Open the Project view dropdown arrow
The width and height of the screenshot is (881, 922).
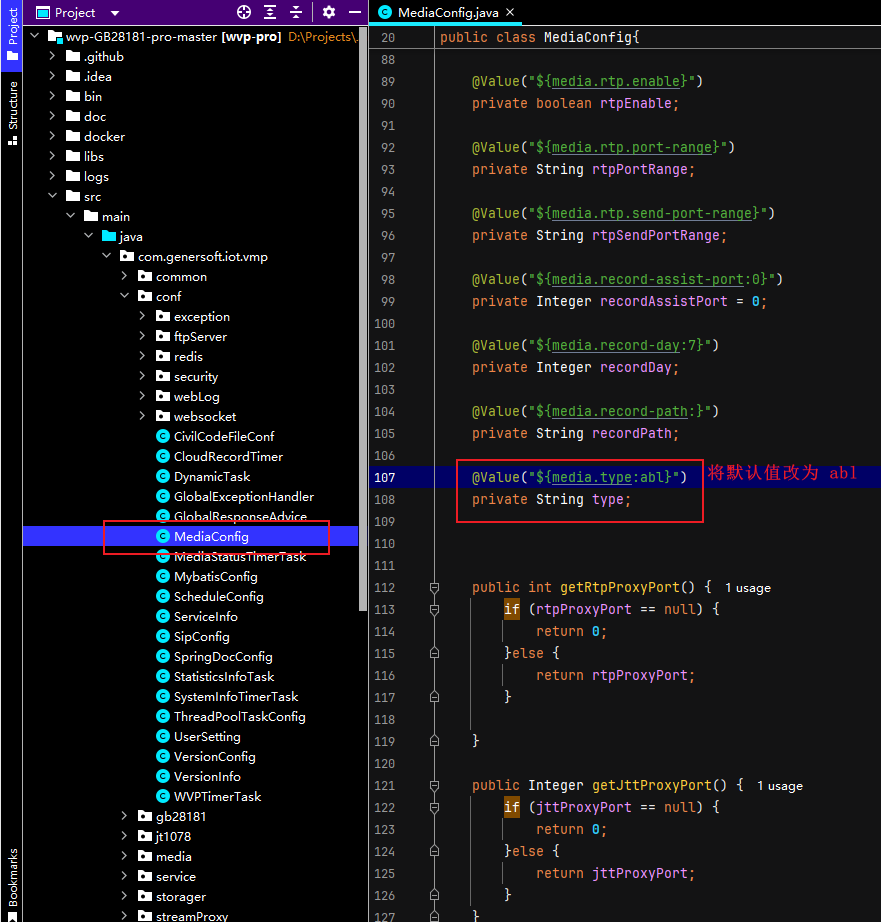point(115,13)
